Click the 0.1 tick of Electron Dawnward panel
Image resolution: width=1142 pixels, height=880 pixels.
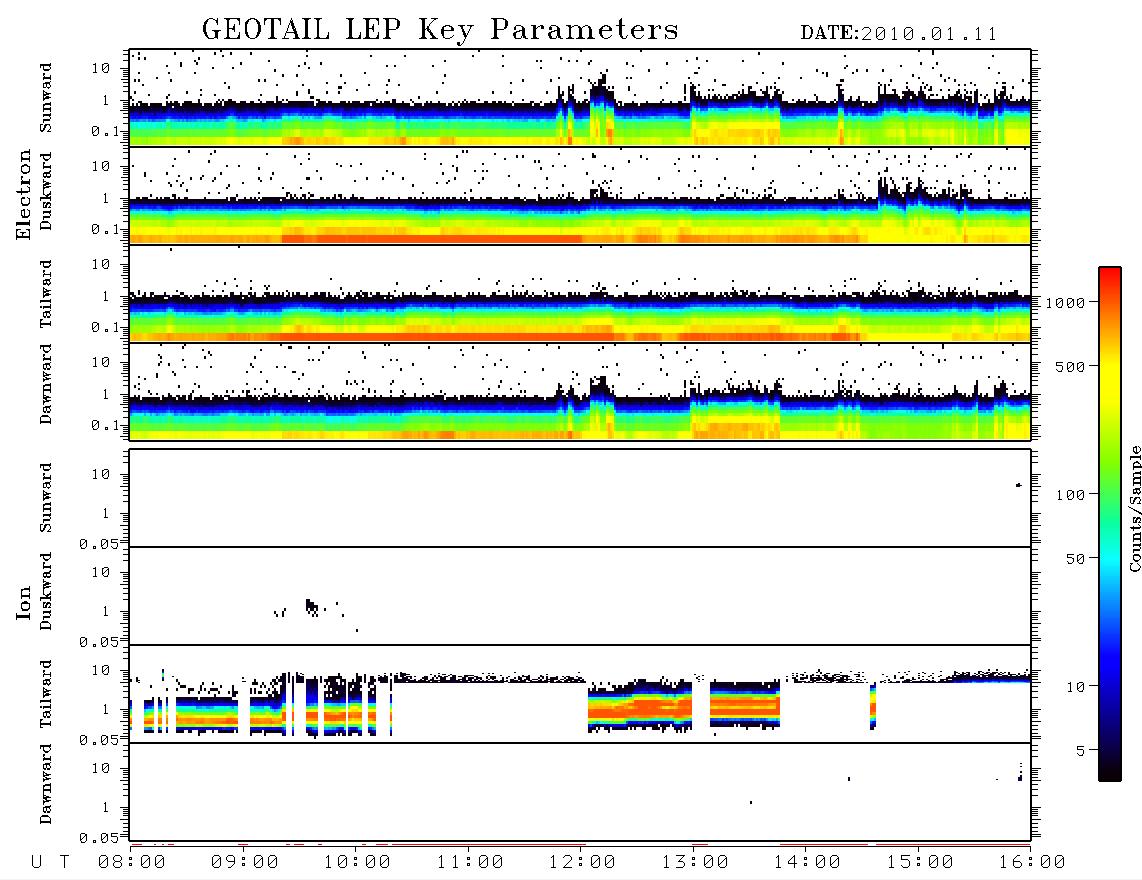click(105, 425)
